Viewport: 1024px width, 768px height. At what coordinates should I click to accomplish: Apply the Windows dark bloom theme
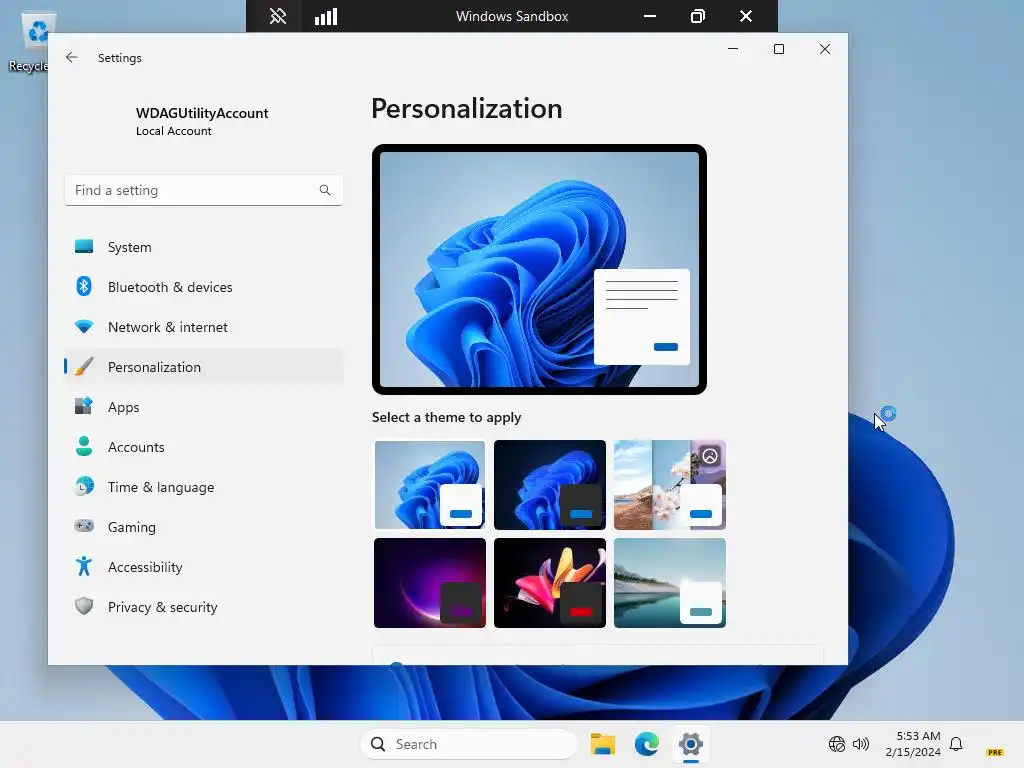tap(550, 485)
